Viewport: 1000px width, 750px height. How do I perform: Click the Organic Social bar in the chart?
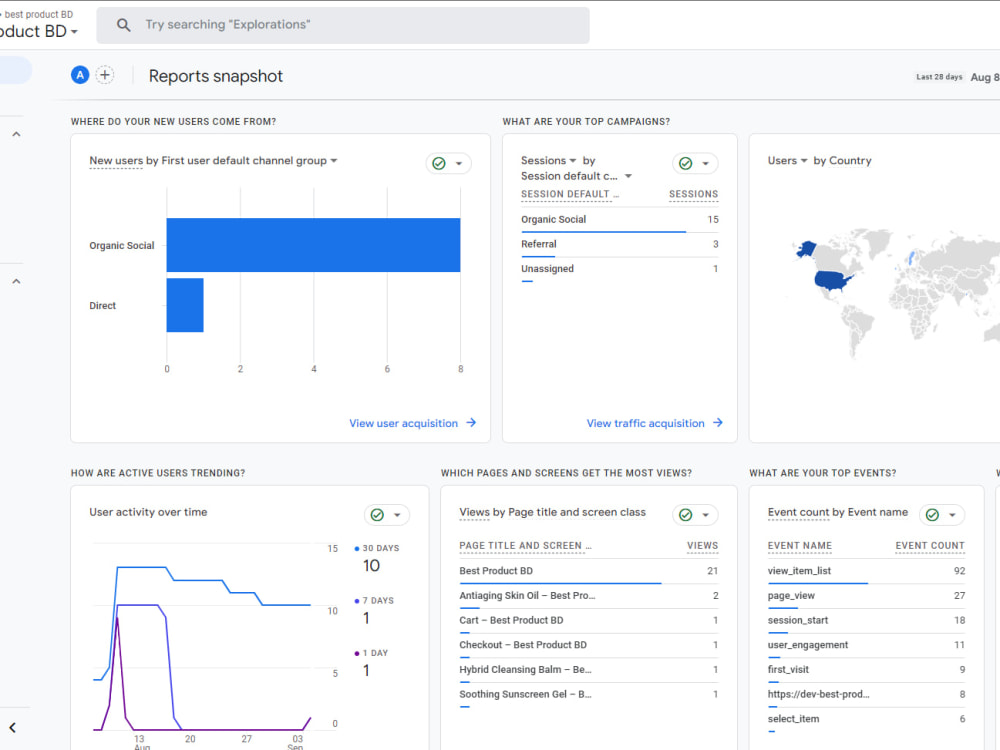pyautogui.click(x=313, y=245)
